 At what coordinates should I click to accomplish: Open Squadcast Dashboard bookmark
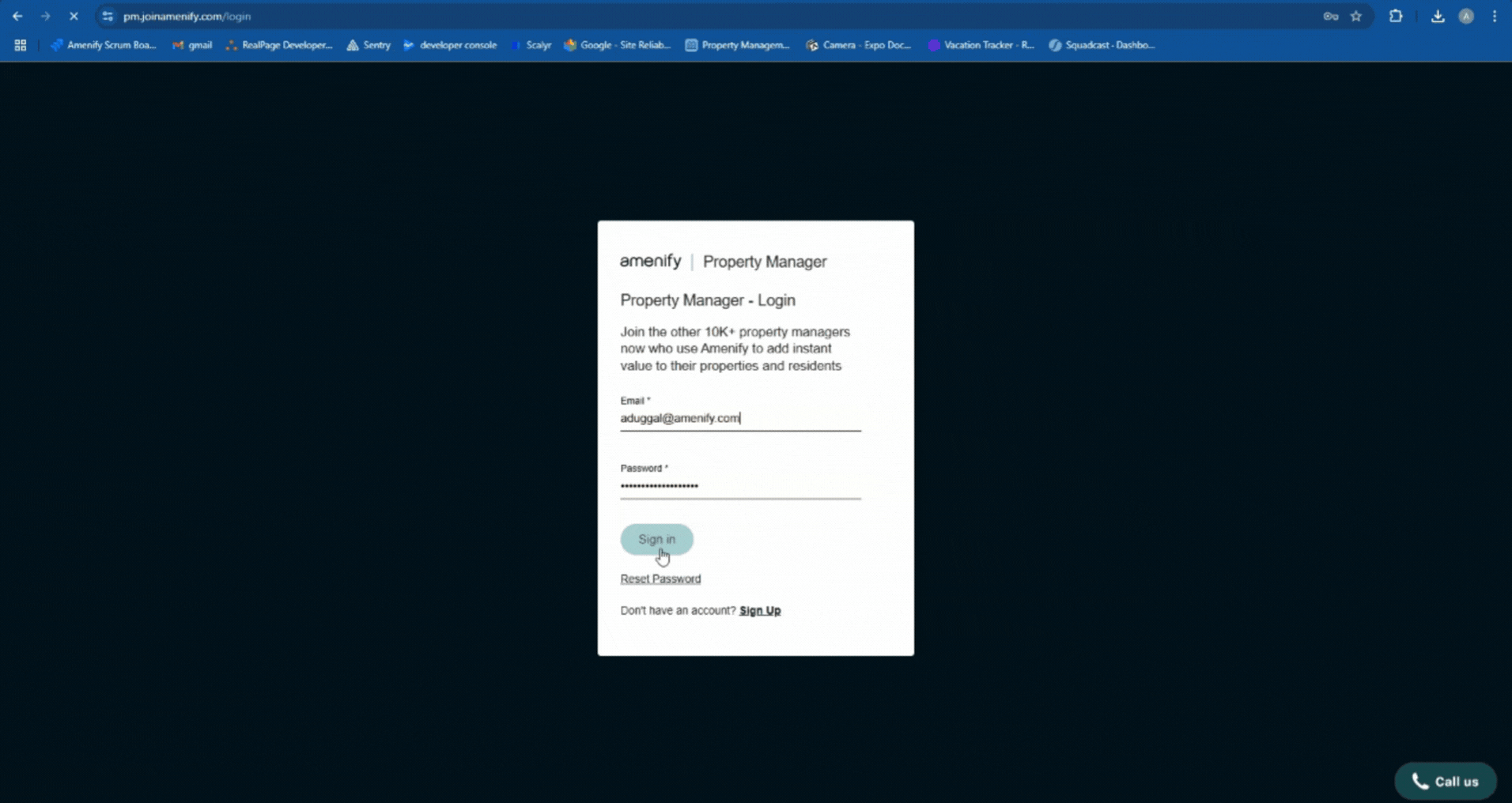1102,45
